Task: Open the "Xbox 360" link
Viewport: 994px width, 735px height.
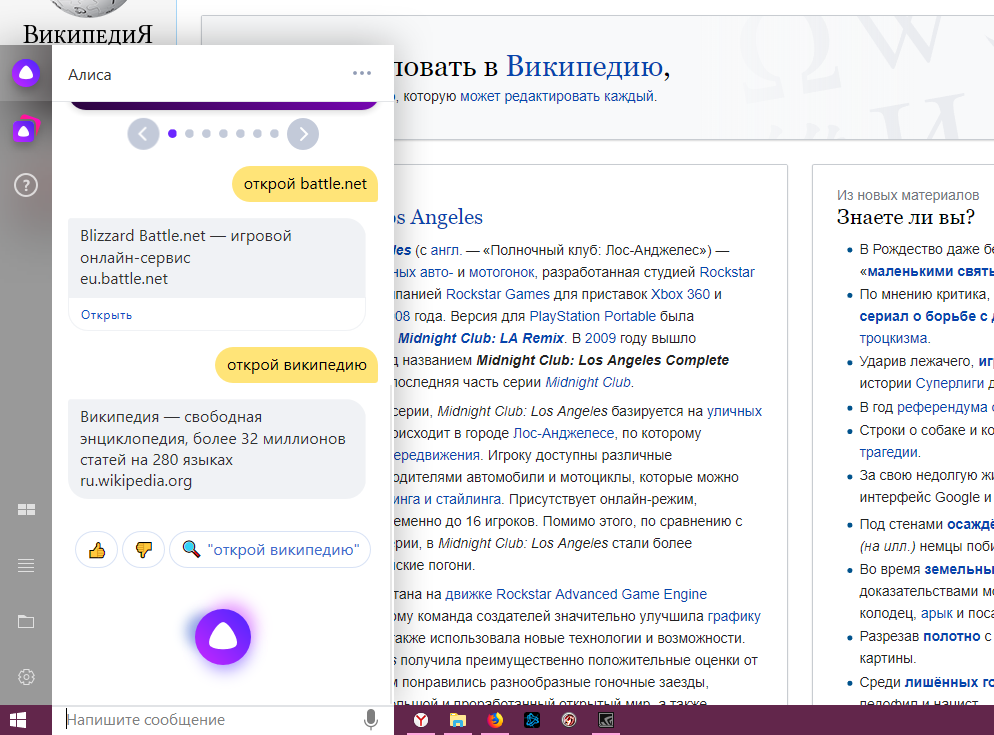Action: coord(680,294)
